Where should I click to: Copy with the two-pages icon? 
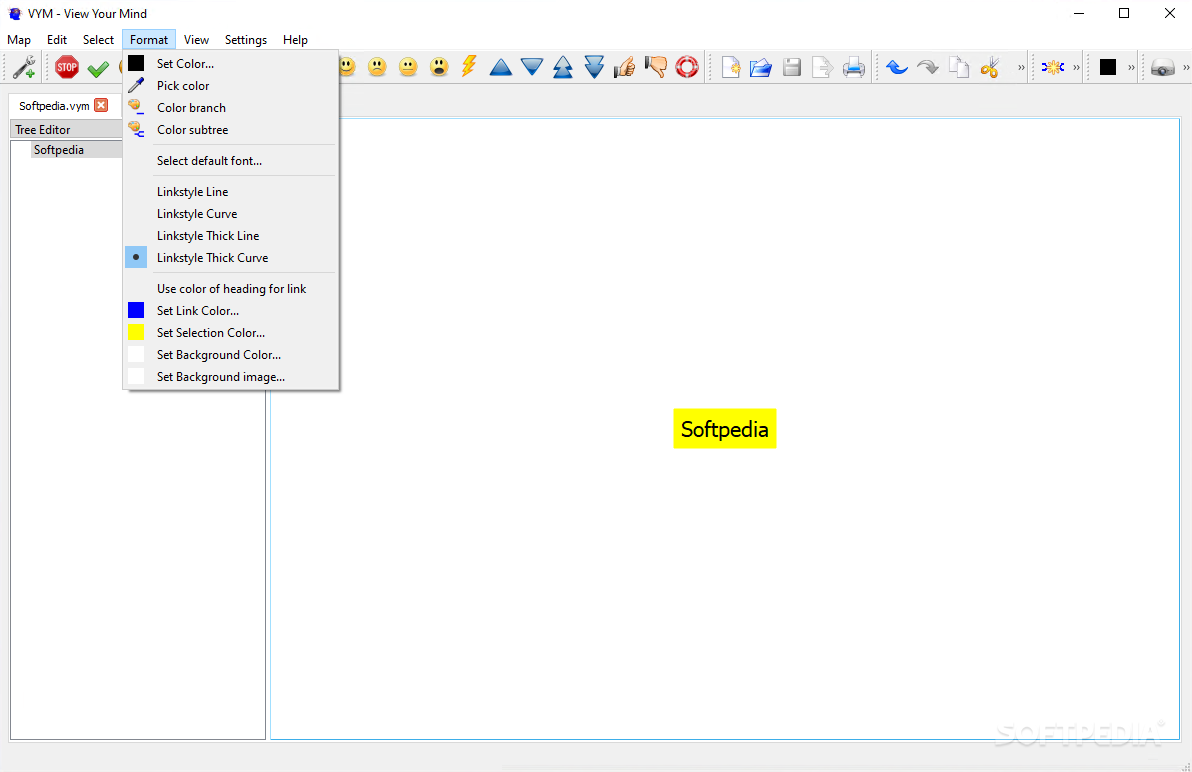(x=959, y=68)
